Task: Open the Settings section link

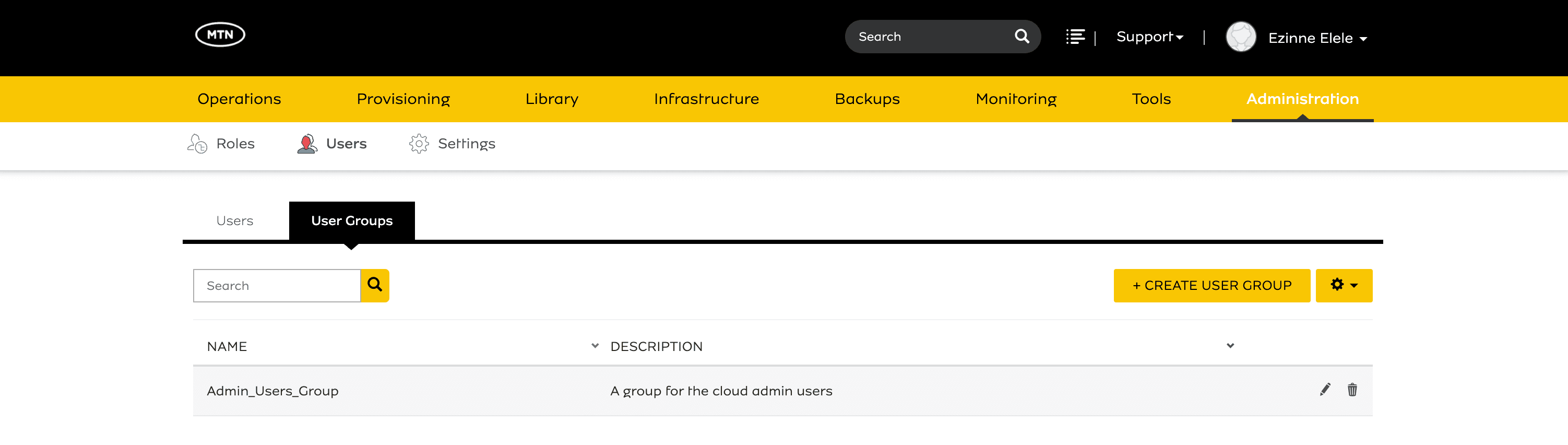Action: coord(466,144)
